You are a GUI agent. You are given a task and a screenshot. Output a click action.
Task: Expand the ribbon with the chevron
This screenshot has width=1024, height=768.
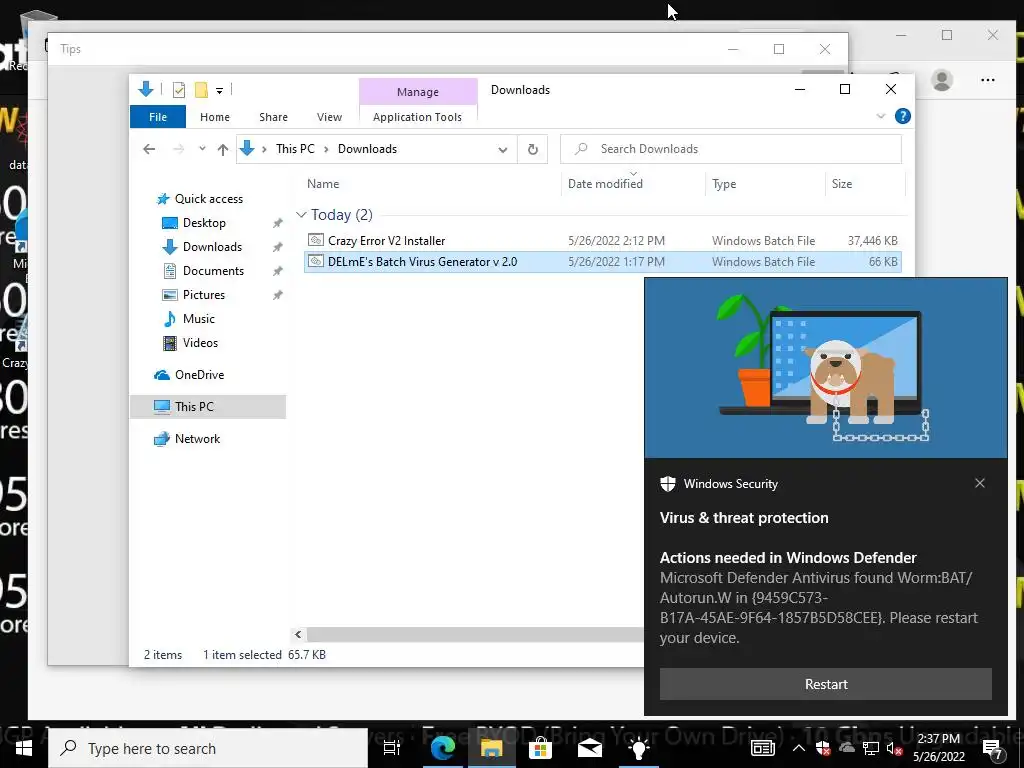coord(881,116)
